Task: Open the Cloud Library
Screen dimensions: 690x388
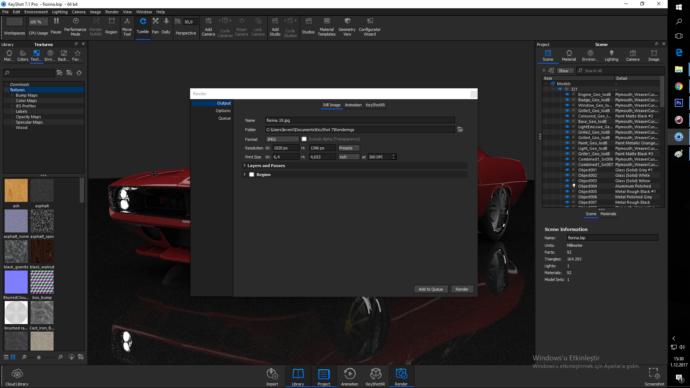Action: 17,377
